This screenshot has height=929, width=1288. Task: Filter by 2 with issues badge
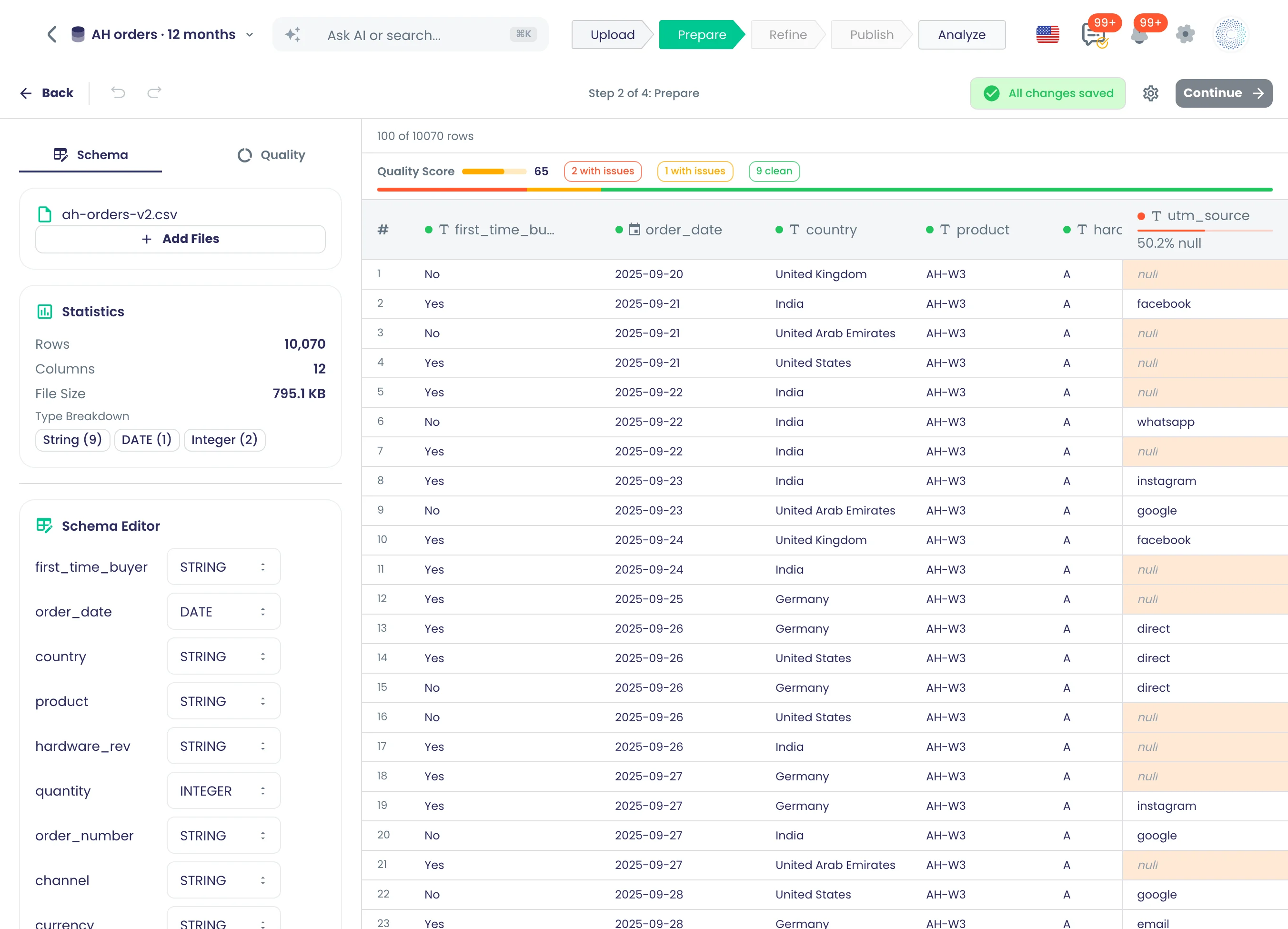tap(603, 171)
